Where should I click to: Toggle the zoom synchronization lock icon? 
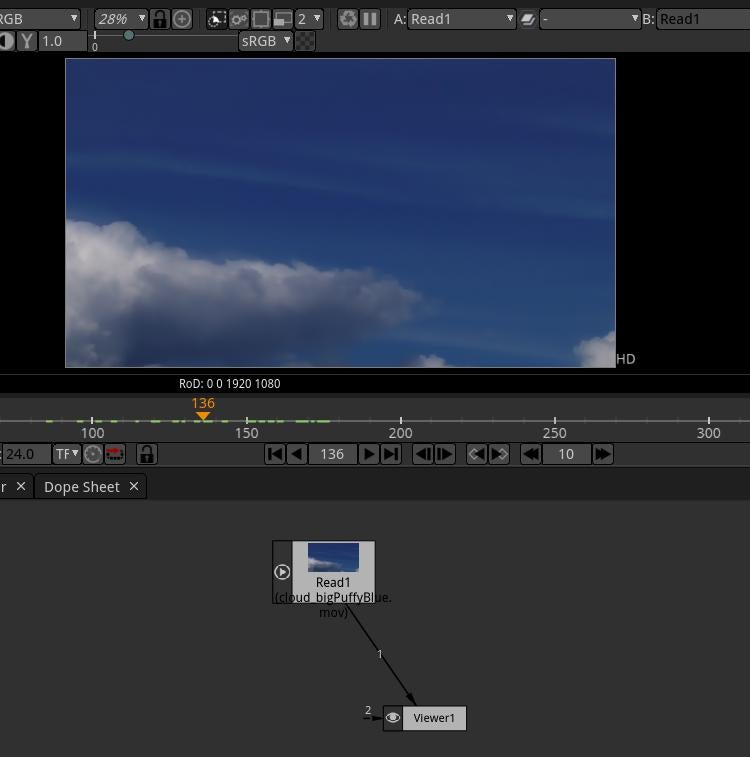tap(159, 19)
